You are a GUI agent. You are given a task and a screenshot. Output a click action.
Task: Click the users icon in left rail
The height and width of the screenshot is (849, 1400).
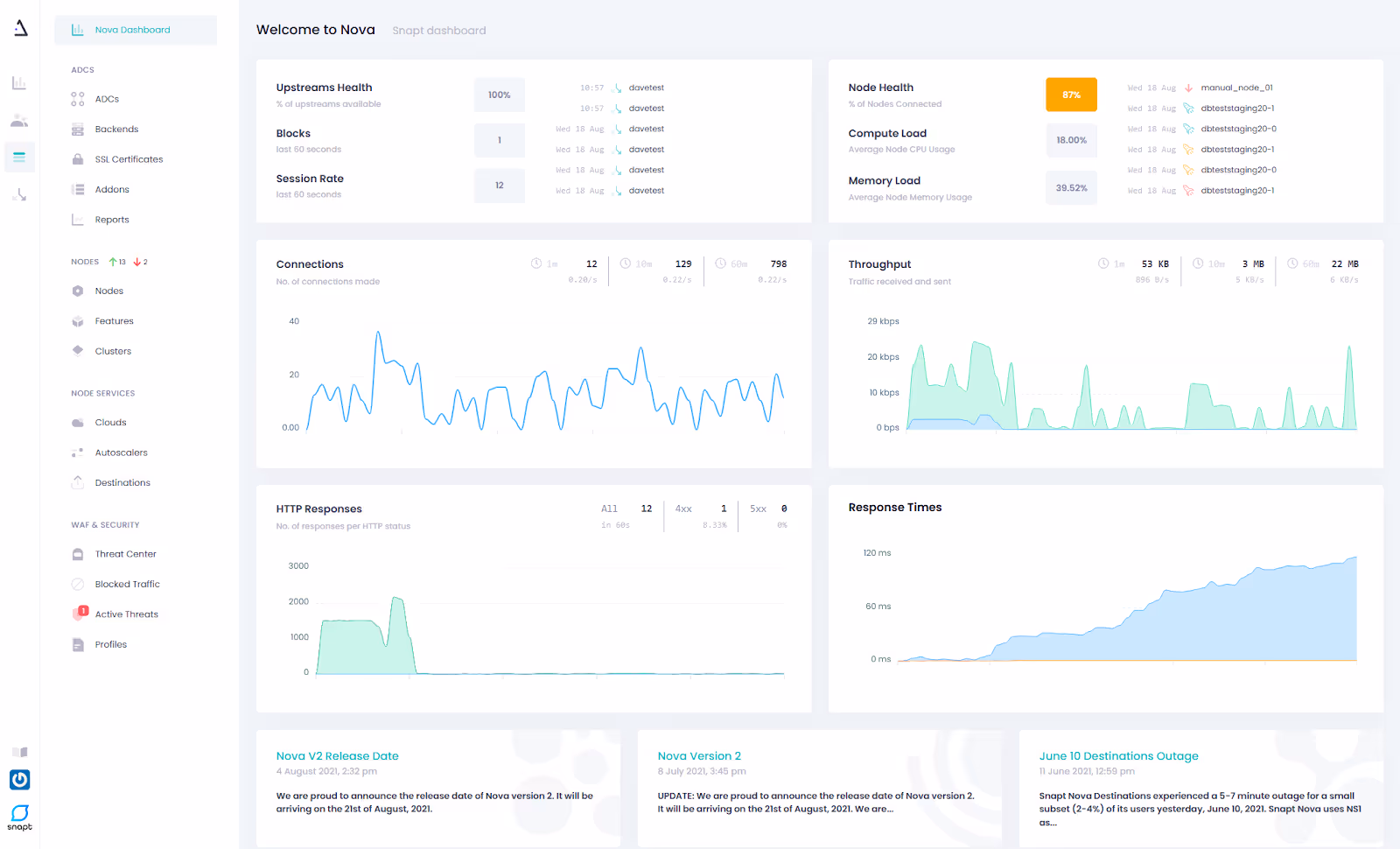19,121
